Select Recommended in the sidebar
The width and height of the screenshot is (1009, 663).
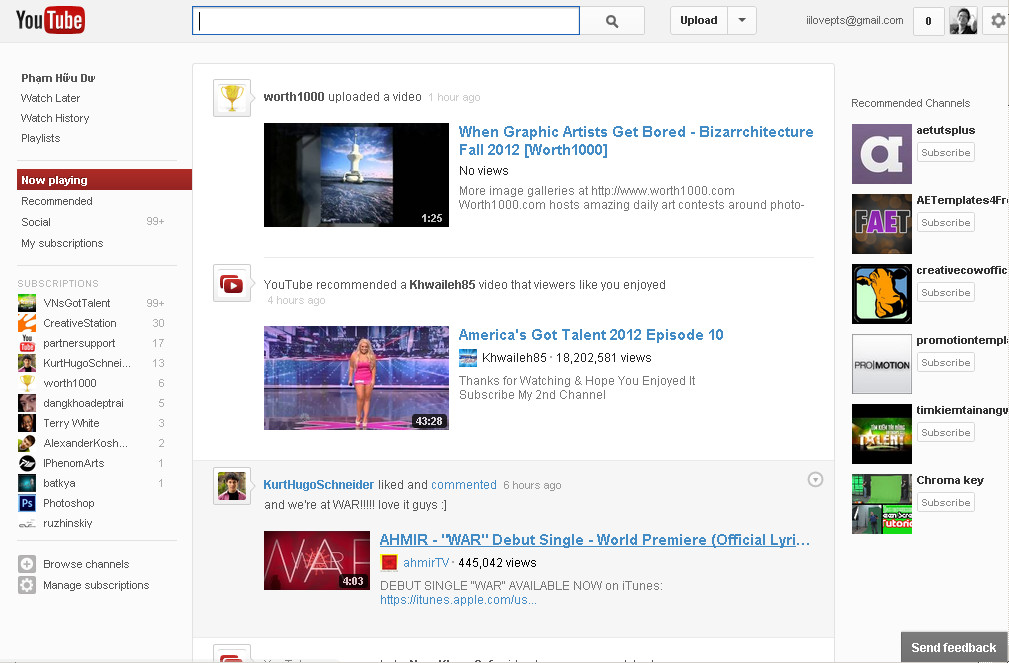pos(57,201)
